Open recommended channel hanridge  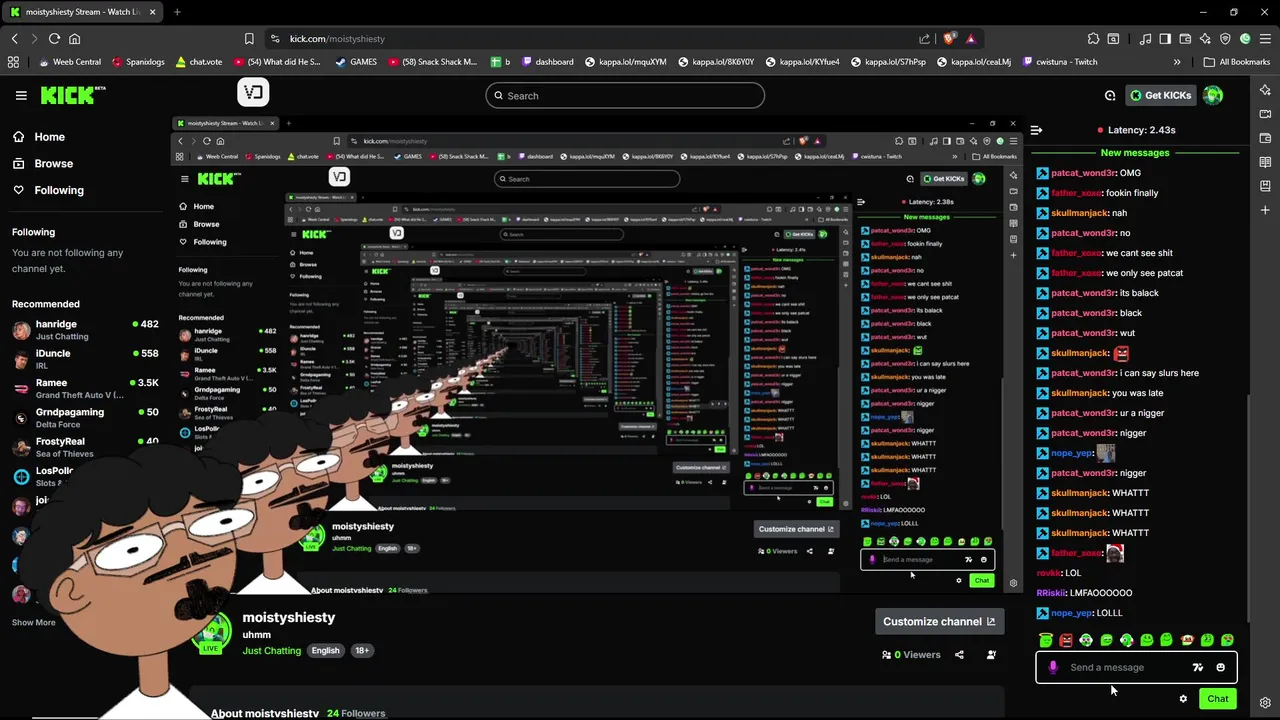tap(85, 330)
